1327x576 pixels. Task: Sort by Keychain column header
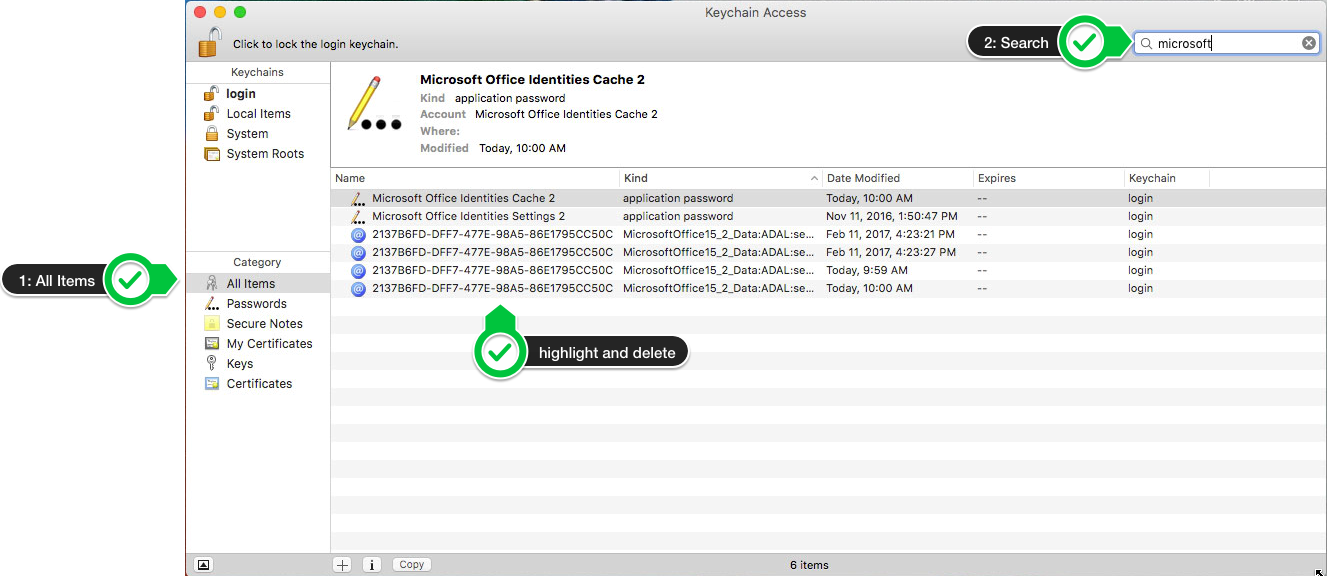(x=1167, y=178)
